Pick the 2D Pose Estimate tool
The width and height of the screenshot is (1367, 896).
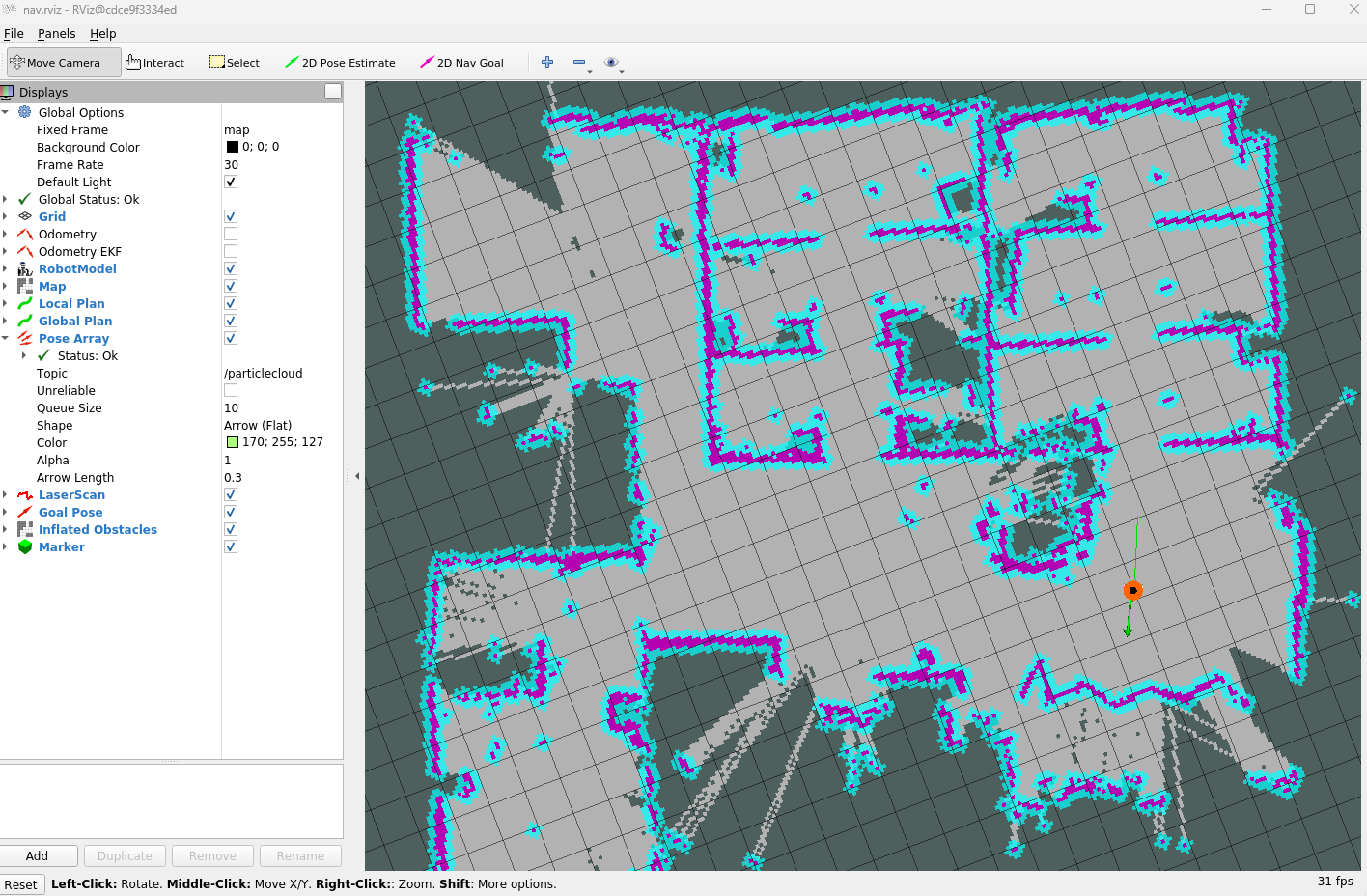(x=340, y=62)
